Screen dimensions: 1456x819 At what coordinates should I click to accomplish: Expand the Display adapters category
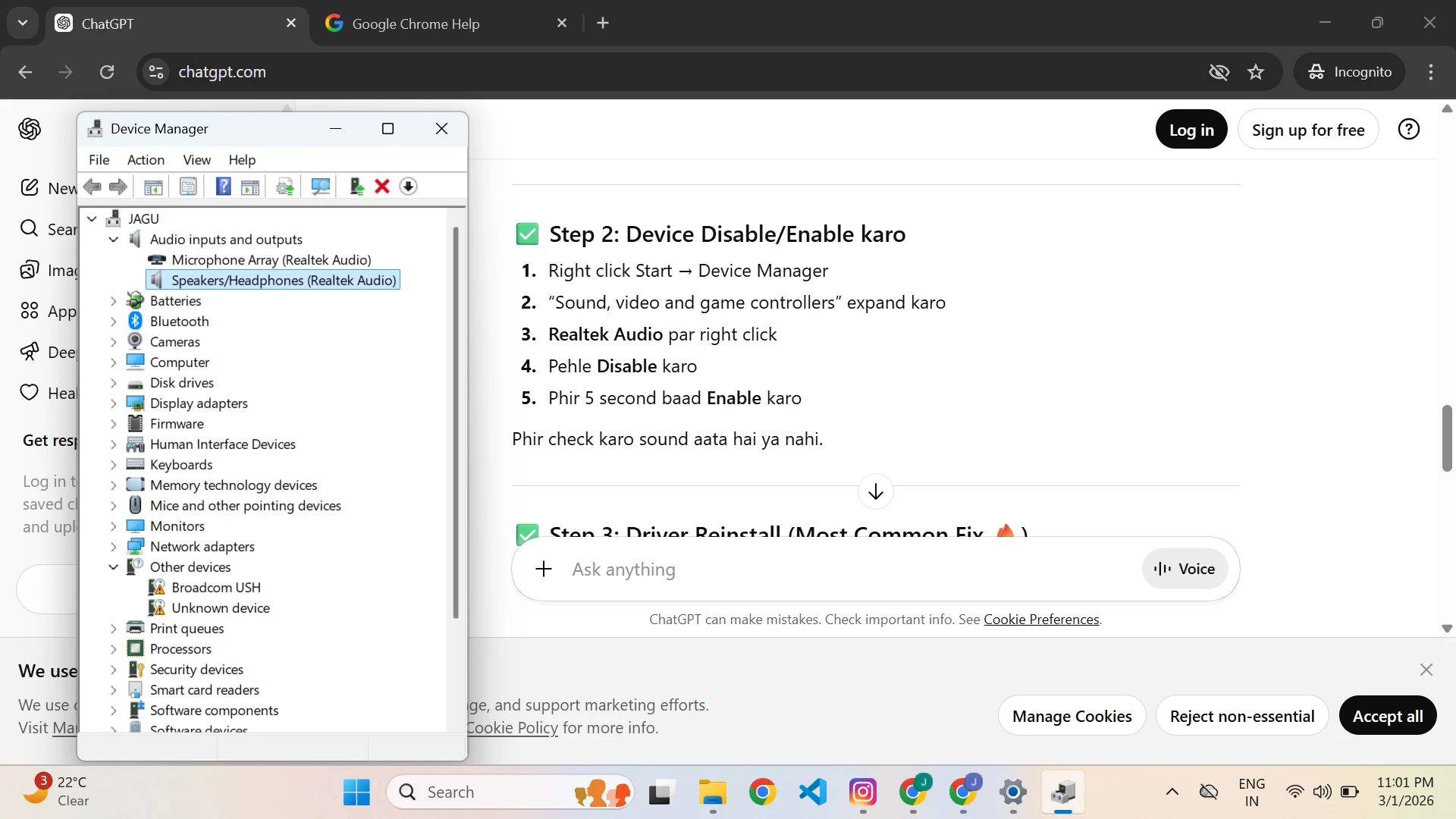(114, 403)
